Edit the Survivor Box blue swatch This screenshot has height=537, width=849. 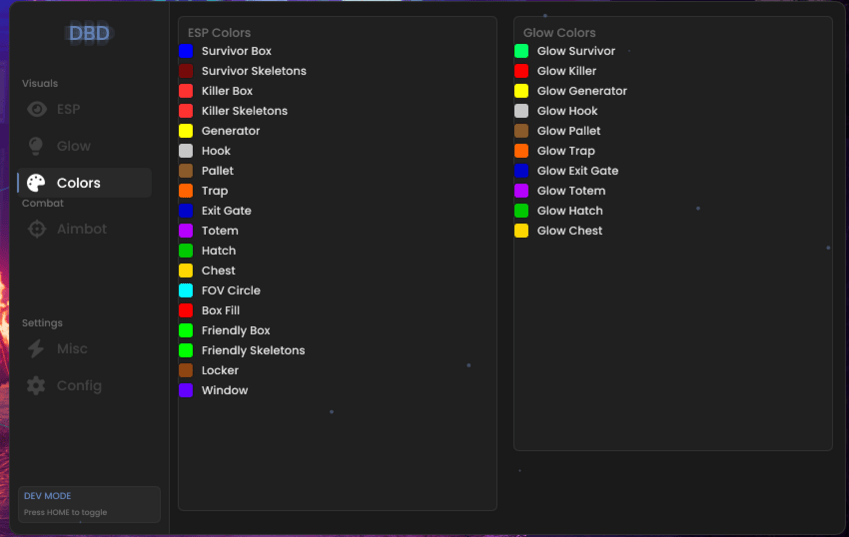pyautogui.click(x=186, y=51)
